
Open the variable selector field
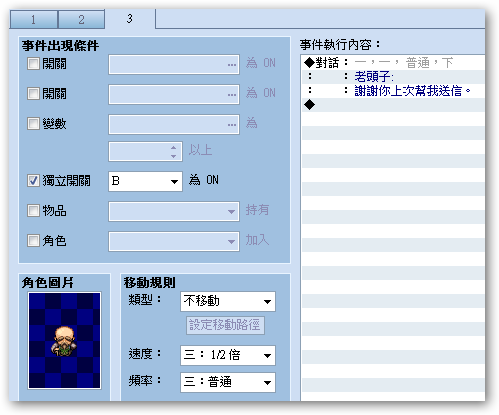tap(174, 125)
